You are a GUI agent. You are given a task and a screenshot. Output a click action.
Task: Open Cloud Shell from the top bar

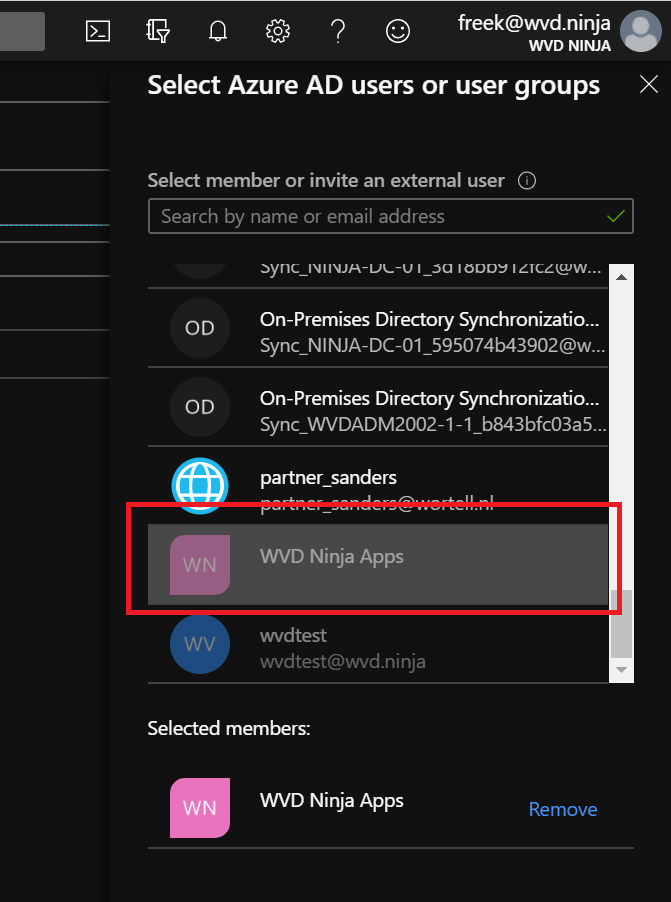[x=98, y=31]
